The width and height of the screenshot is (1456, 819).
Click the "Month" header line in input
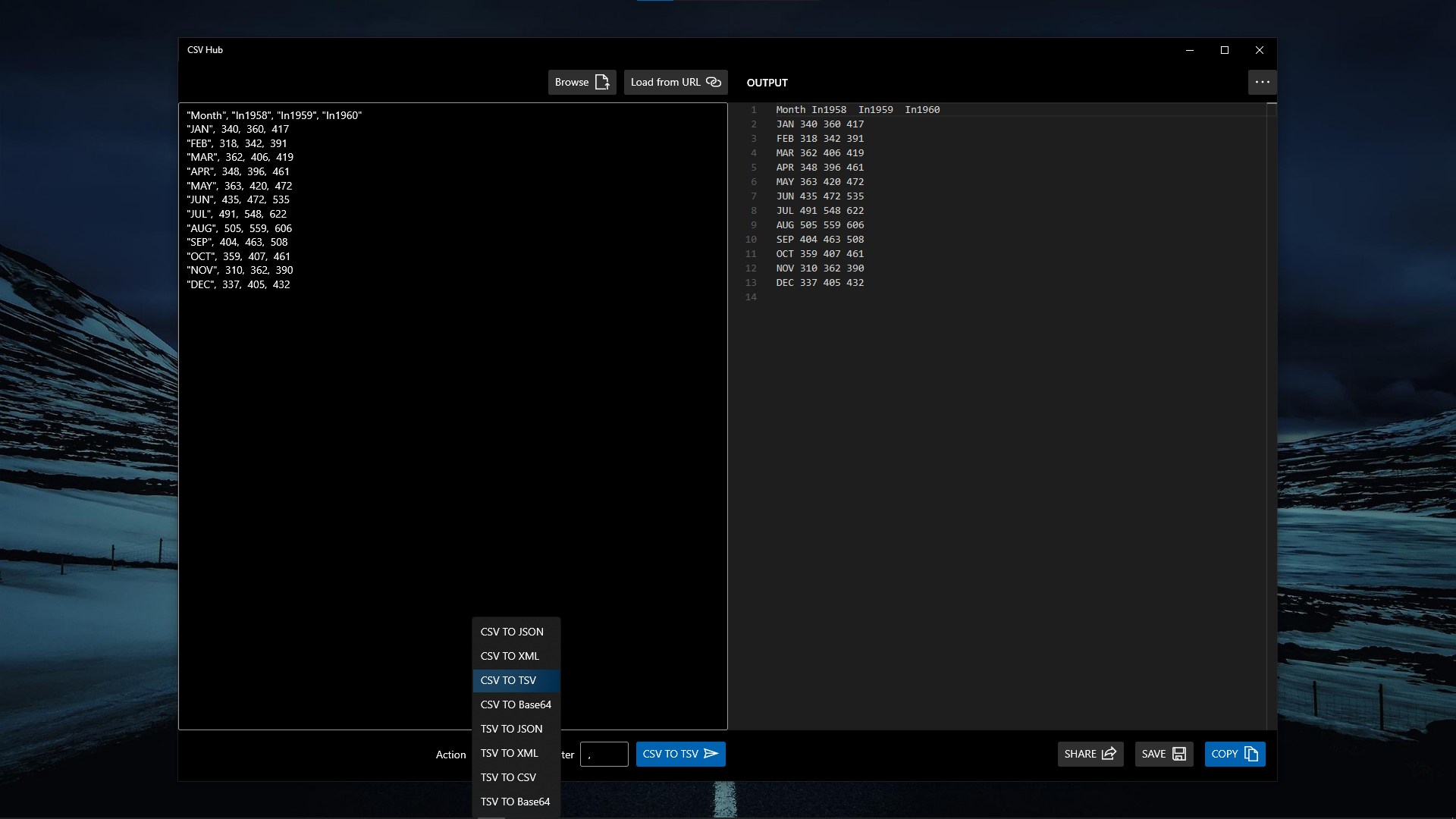coord(275,115)
